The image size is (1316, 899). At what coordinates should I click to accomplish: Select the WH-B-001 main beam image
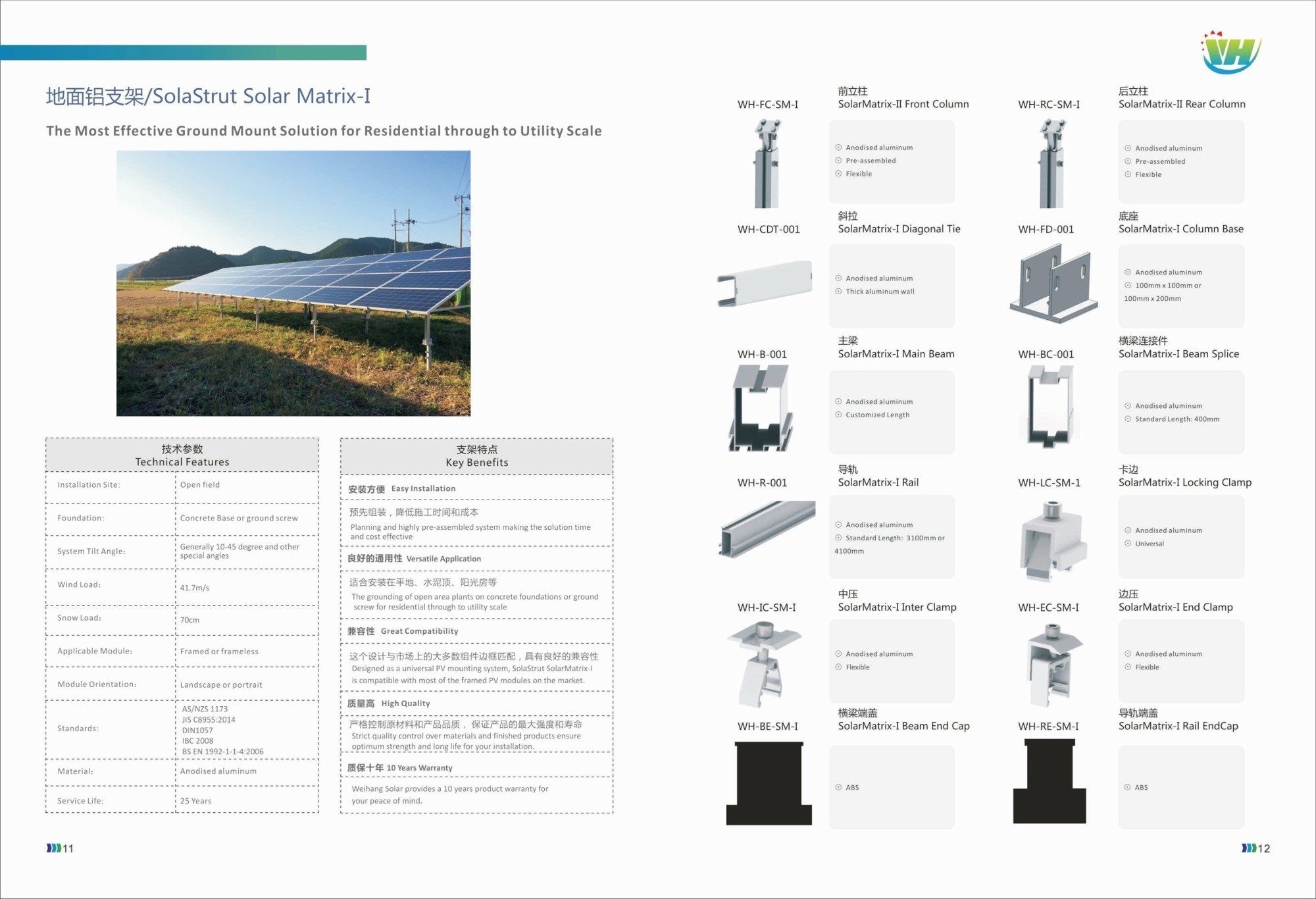[x=761, y=408]
